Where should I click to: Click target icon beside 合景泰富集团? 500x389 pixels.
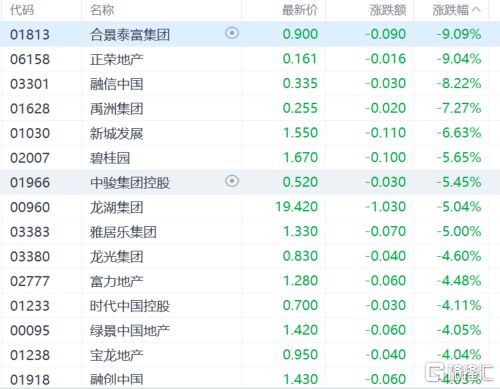click(x=232, y=33)
